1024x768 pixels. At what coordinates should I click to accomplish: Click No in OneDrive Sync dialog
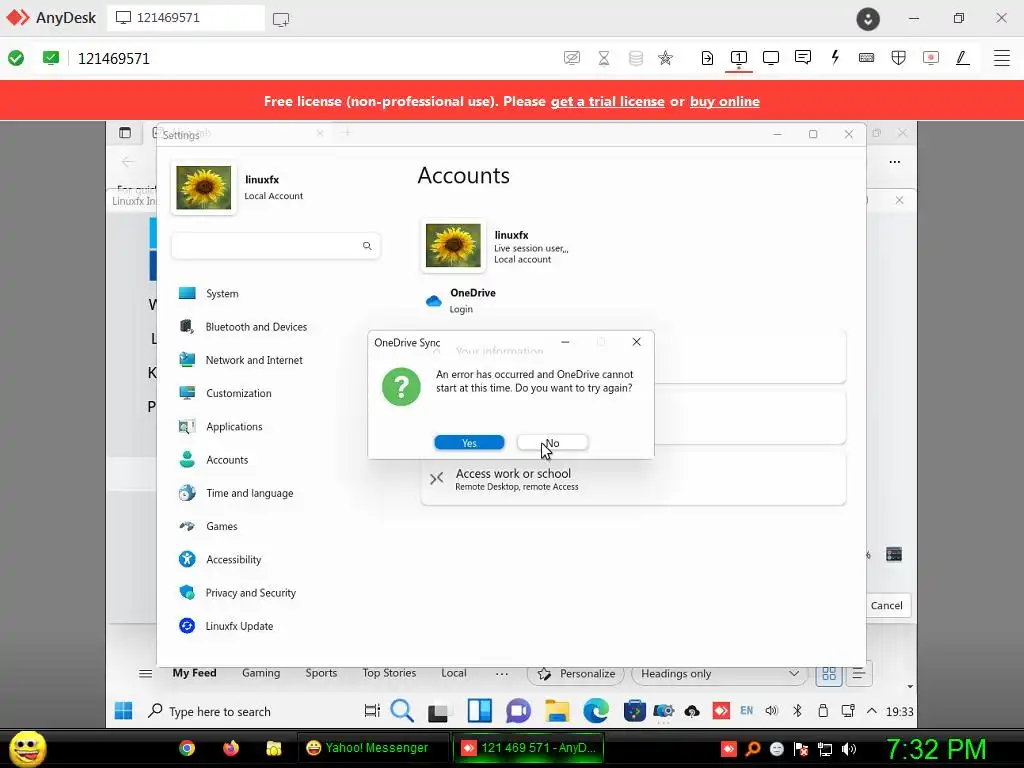(x=552, y=443)
